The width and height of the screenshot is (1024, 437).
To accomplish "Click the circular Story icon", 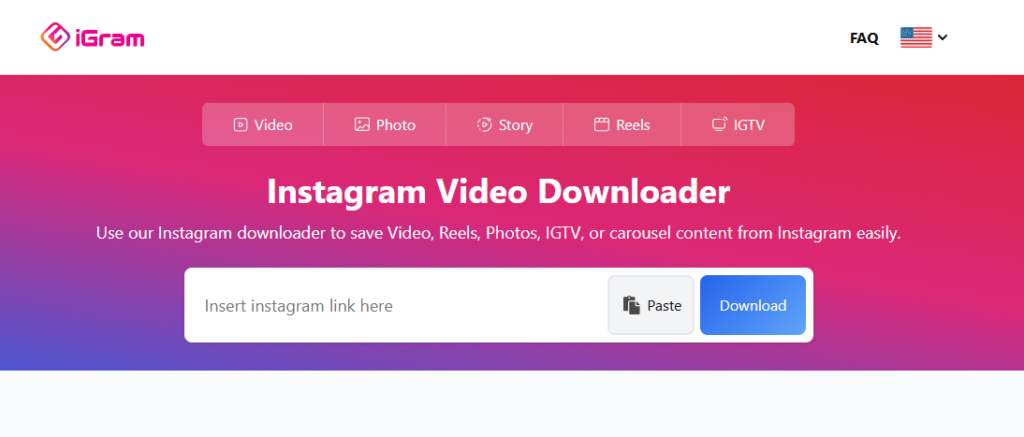I will click(x=484, y=125).
